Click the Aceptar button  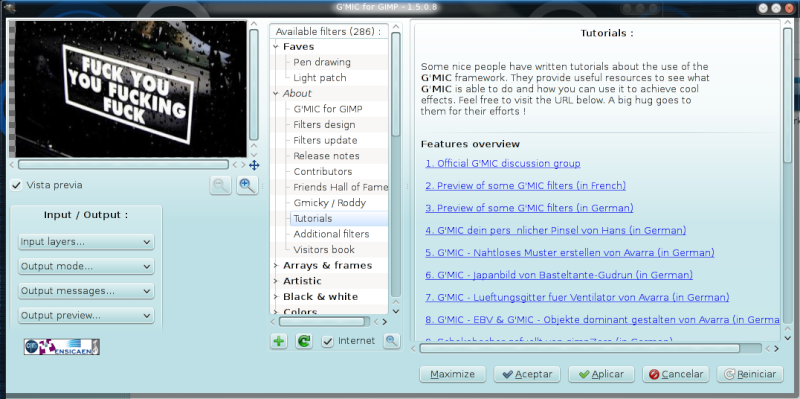point(527,374)
